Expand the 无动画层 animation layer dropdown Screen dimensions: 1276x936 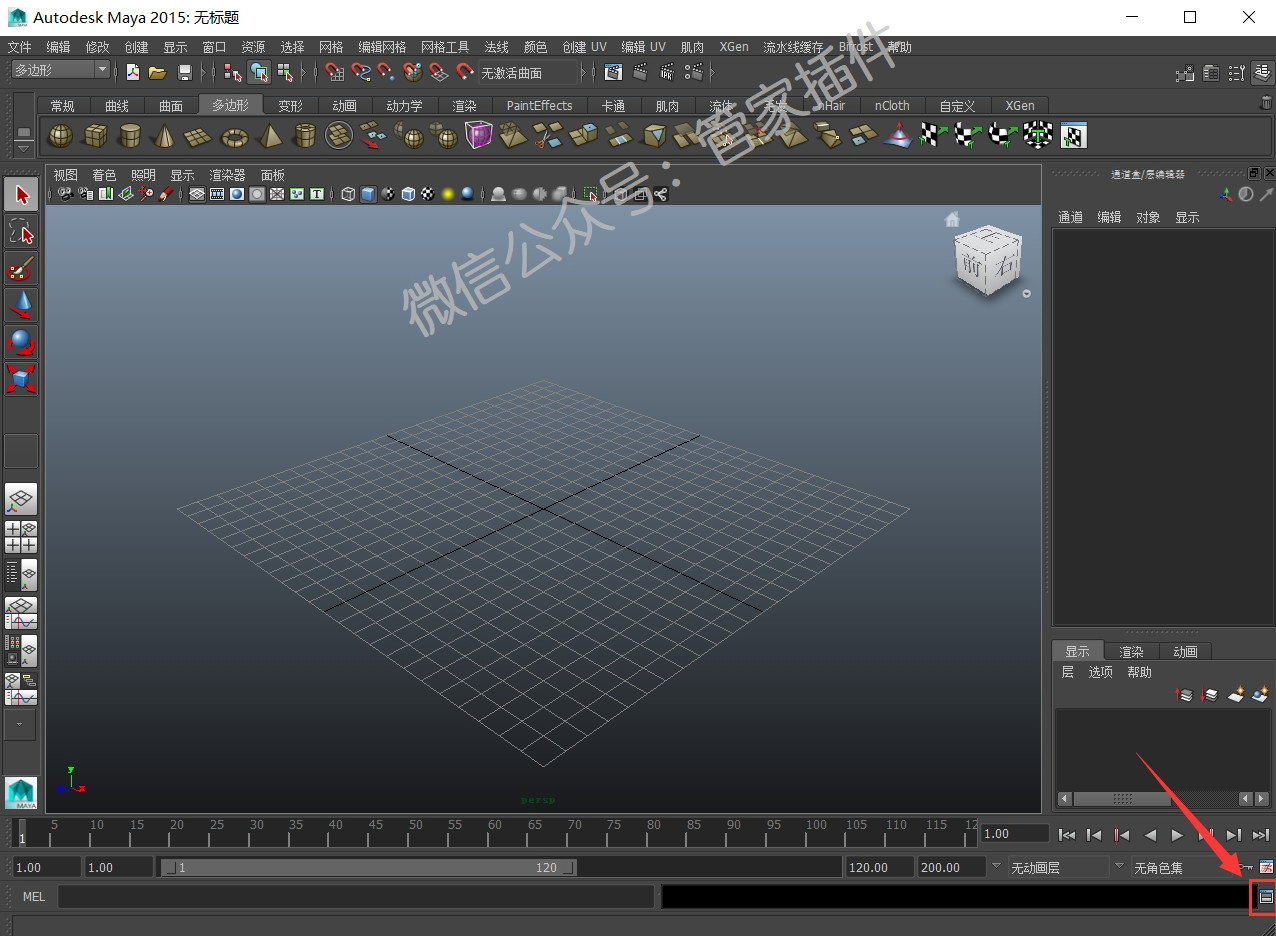(1057, 867)
